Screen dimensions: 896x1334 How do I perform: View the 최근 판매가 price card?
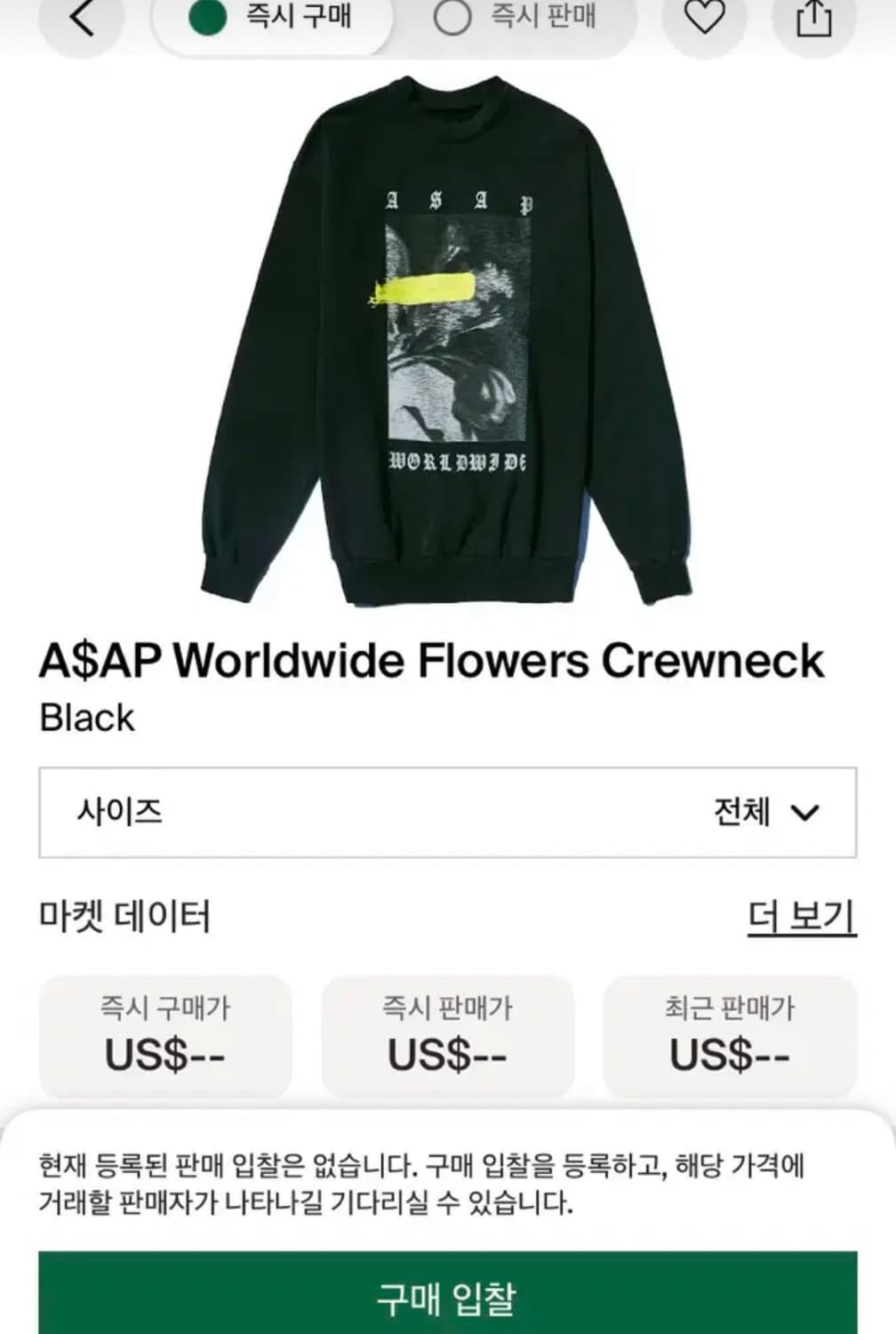click(x=731, y=1036)
